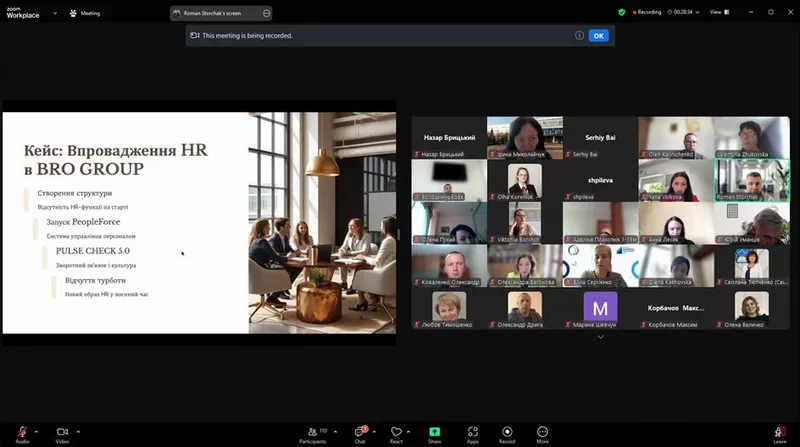800x447 pixels.
Task: Click 'Запуск PeopleForce' slide text
Action: click(x=83, y=222)
